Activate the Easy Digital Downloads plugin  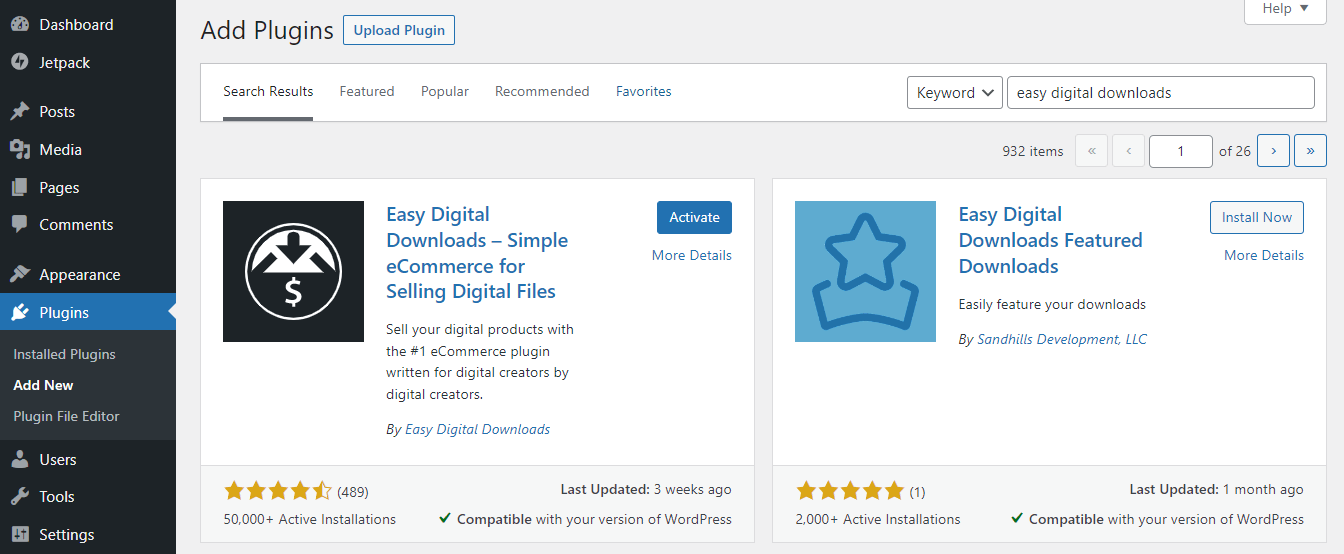[694, 217]
